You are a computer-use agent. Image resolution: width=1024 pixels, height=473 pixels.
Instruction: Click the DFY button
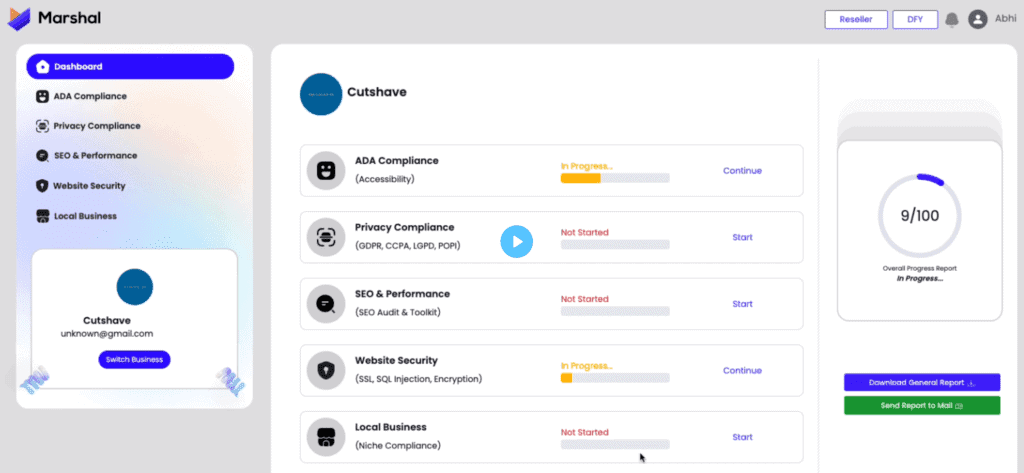pos(915,19)
